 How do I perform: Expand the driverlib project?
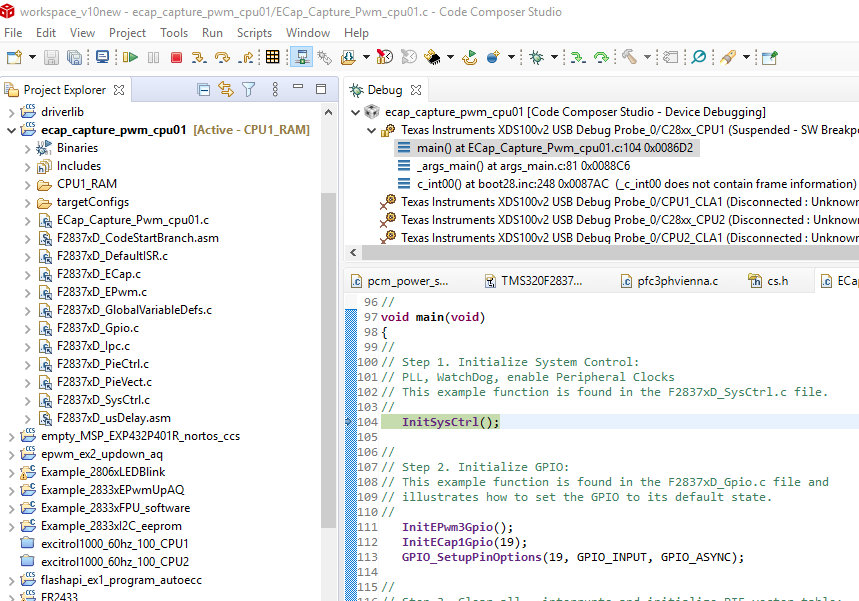pyautogui.click(x=12, y=112)
